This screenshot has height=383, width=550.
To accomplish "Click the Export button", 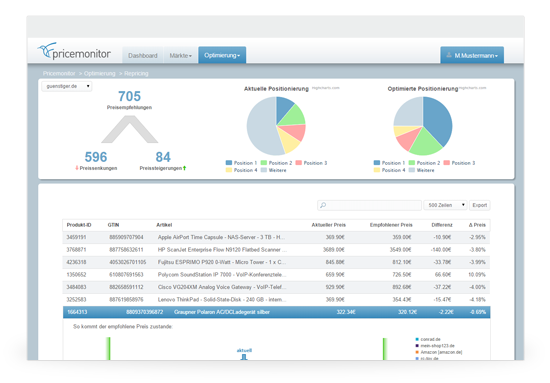I will pos(479,205).
